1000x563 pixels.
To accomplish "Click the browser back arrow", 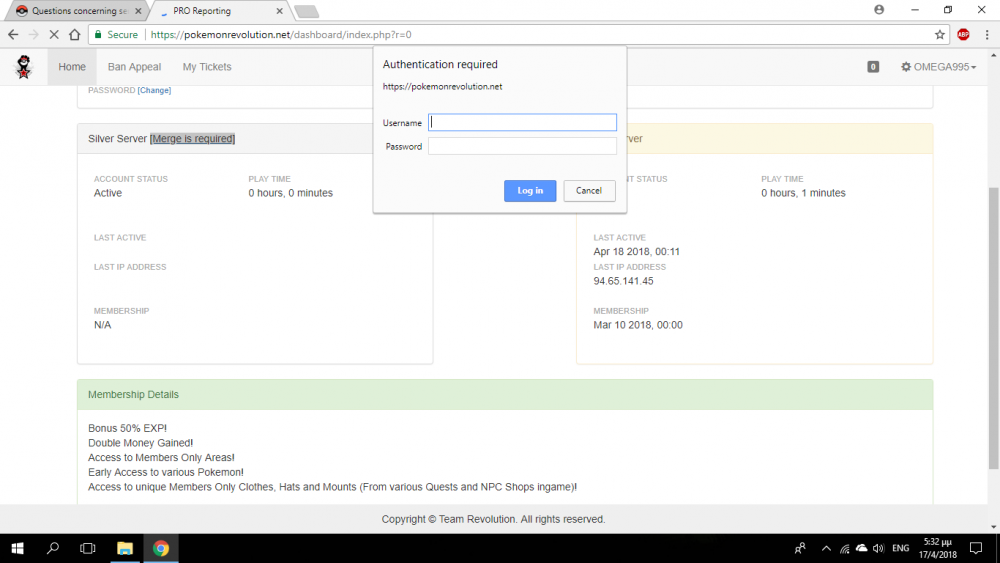I will coord(13,34).
